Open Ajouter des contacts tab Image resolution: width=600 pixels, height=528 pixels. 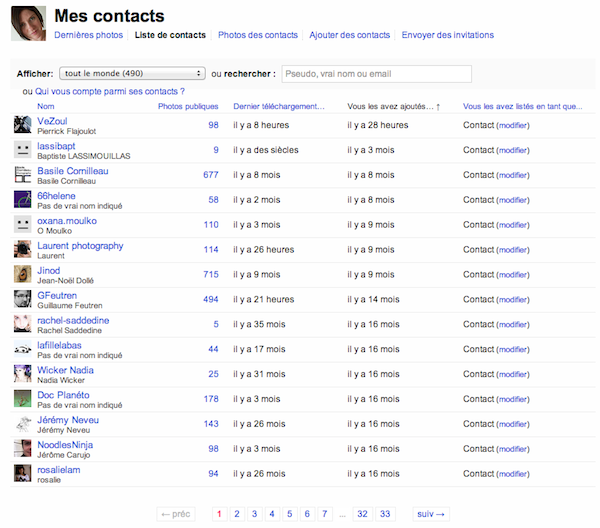pyautogui.click(x=349, y=35)
